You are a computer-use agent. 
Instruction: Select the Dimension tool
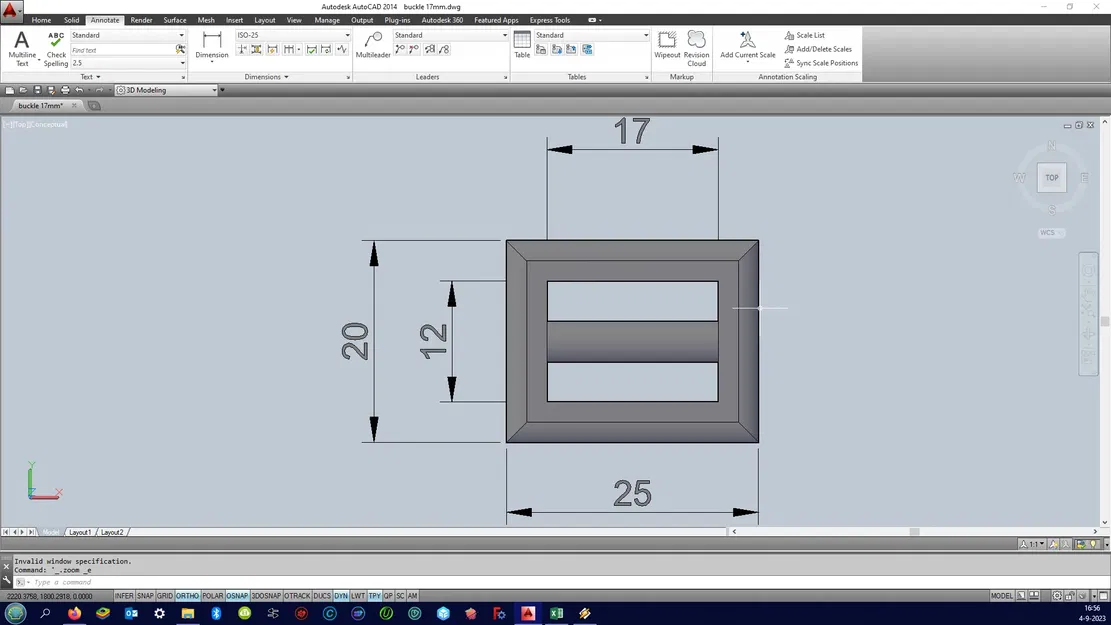pyautogui.click(x=211, y=45)
